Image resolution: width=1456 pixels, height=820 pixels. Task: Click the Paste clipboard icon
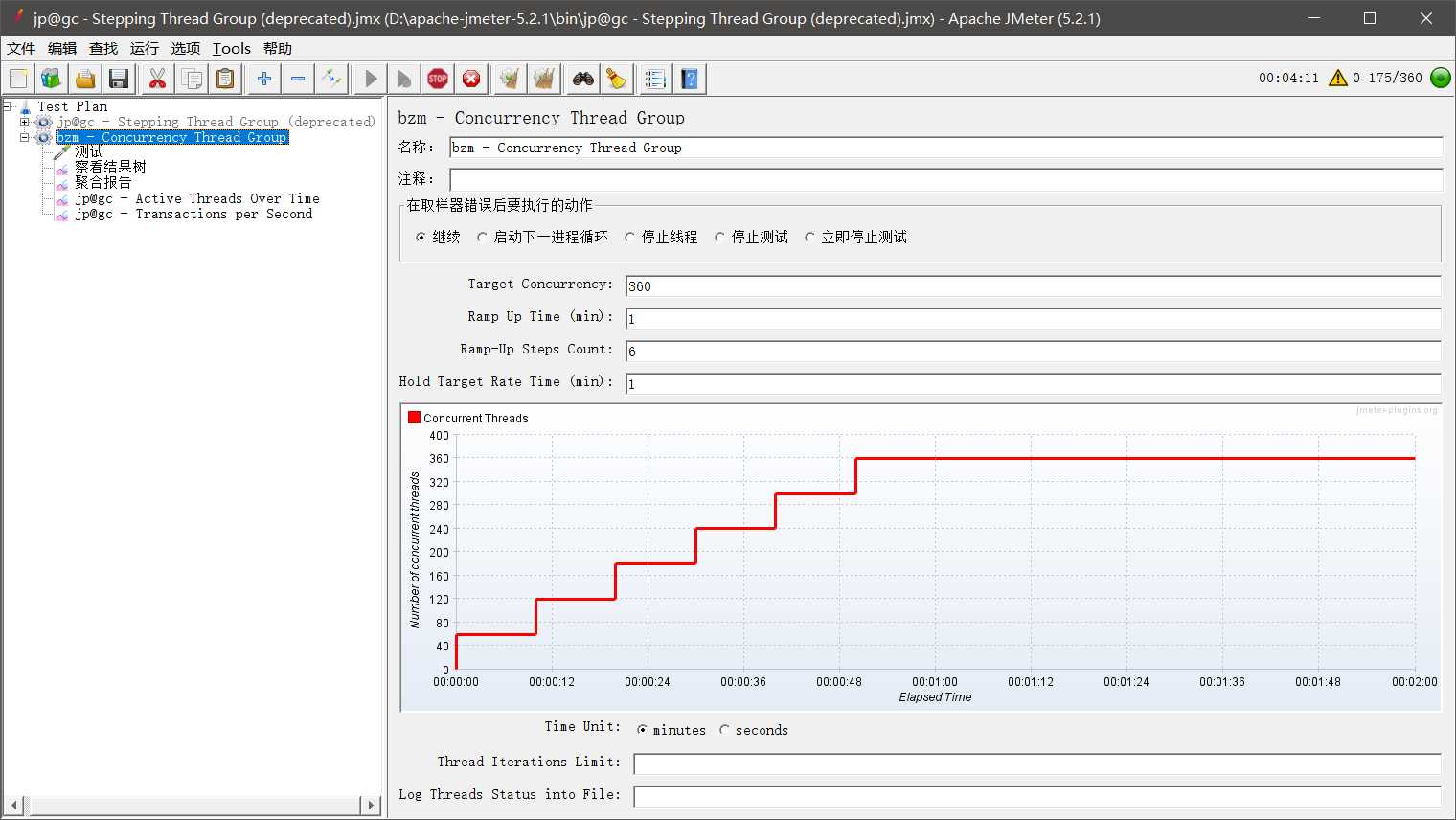[x=225, y=79]
